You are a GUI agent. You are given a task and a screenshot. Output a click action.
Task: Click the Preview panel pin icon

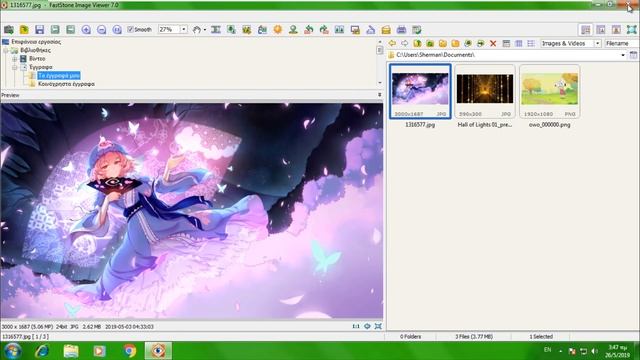(380, 95)
